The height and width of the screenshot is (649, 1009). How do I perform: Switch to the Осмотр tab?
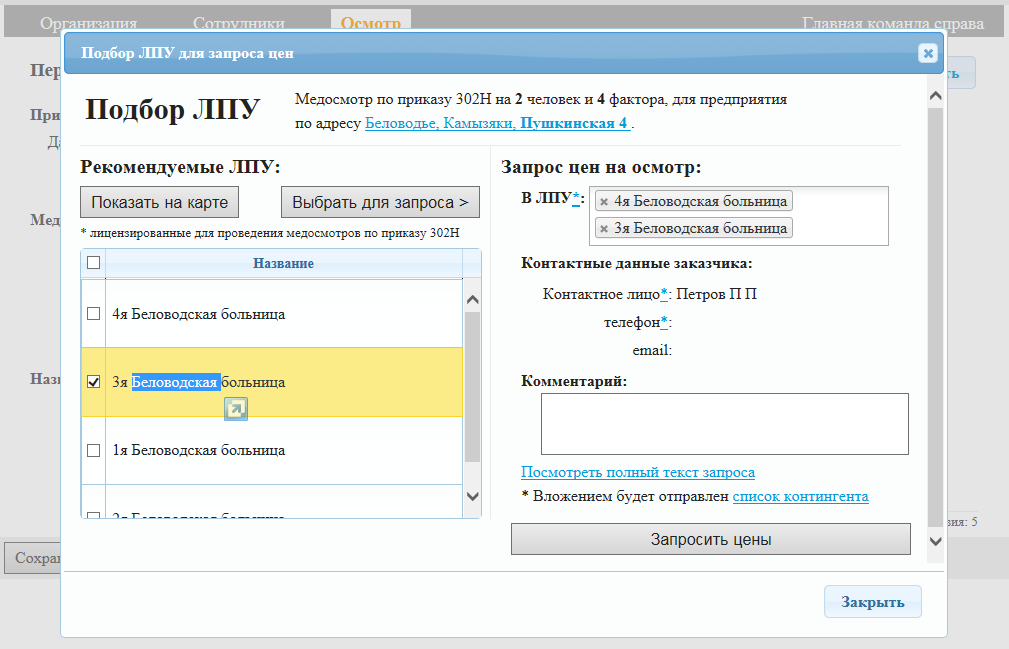click(370, 23)
